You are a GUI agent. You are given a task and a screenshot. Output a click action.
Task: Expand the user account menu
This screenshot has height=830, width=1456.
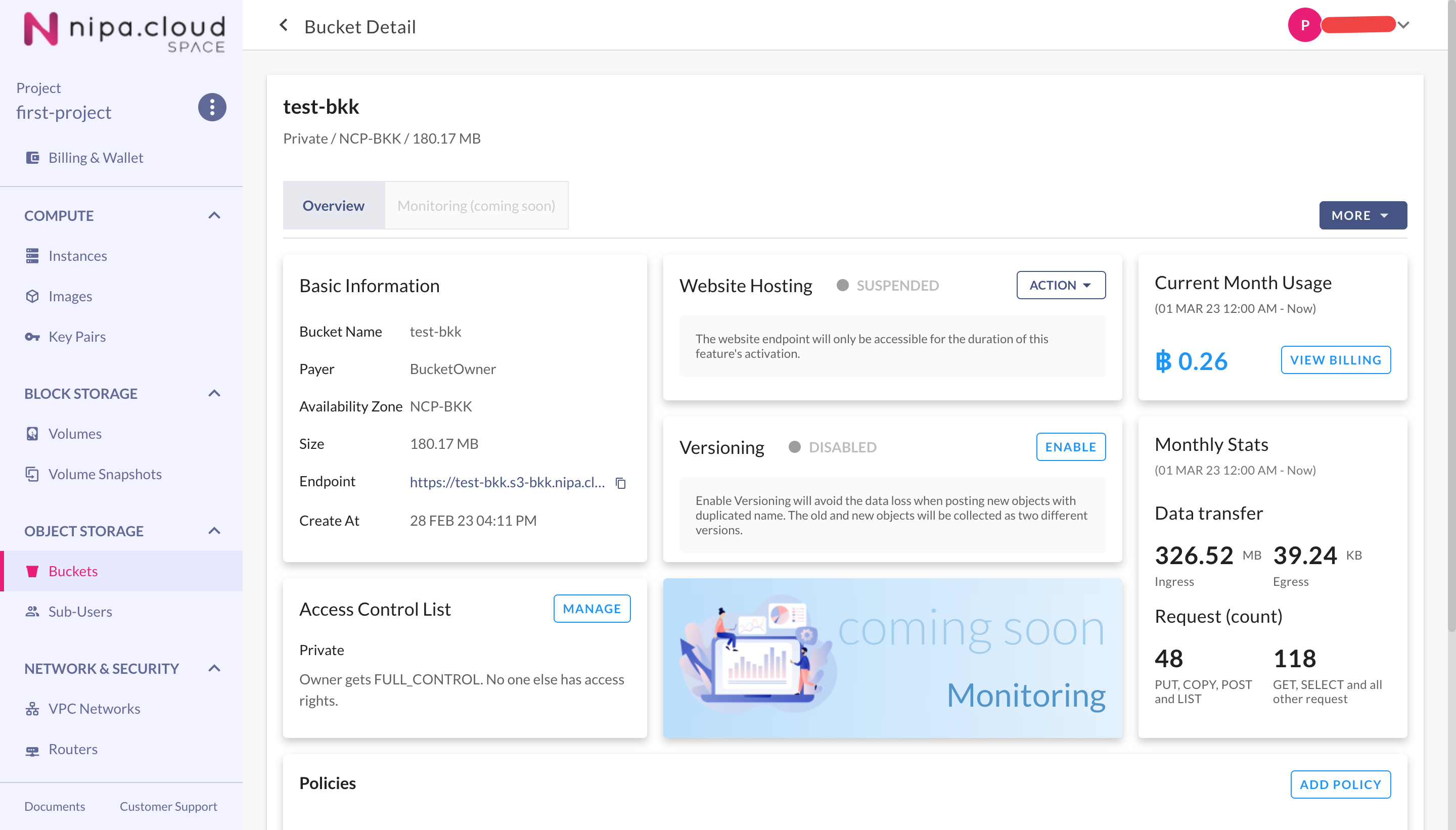[x=1403, y=25]
